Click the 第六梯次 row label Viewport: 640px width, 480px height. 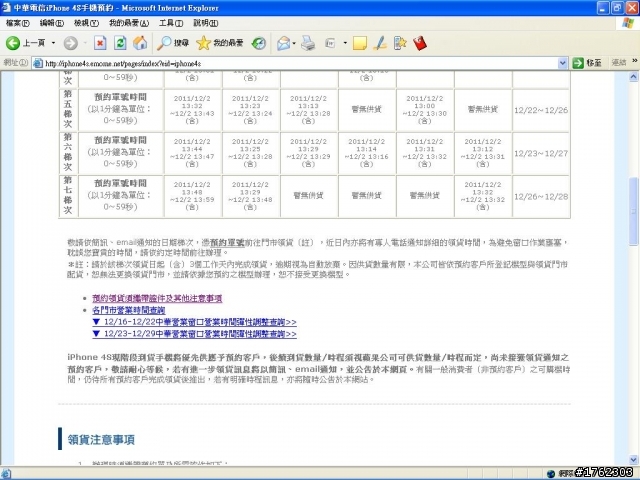[x=68, y=153]
